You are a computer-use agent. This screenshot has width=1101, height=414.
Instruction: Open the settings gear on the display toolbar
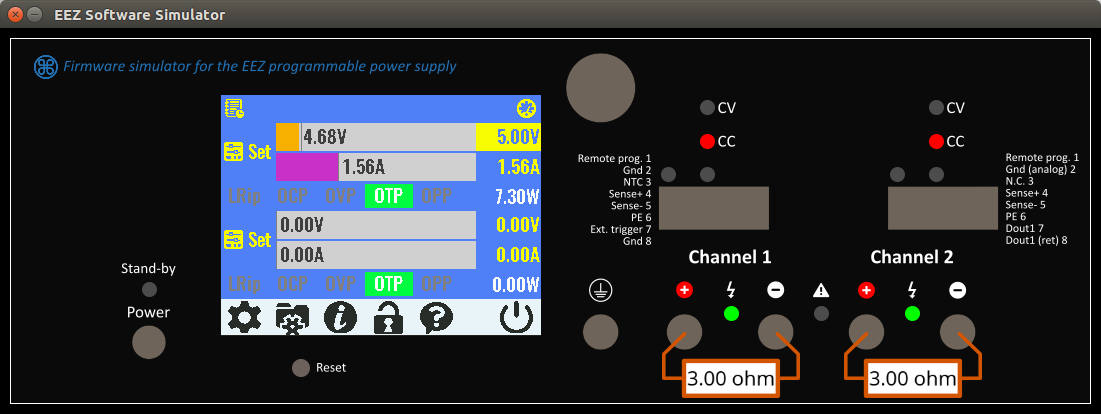click(x=244, y=318)
